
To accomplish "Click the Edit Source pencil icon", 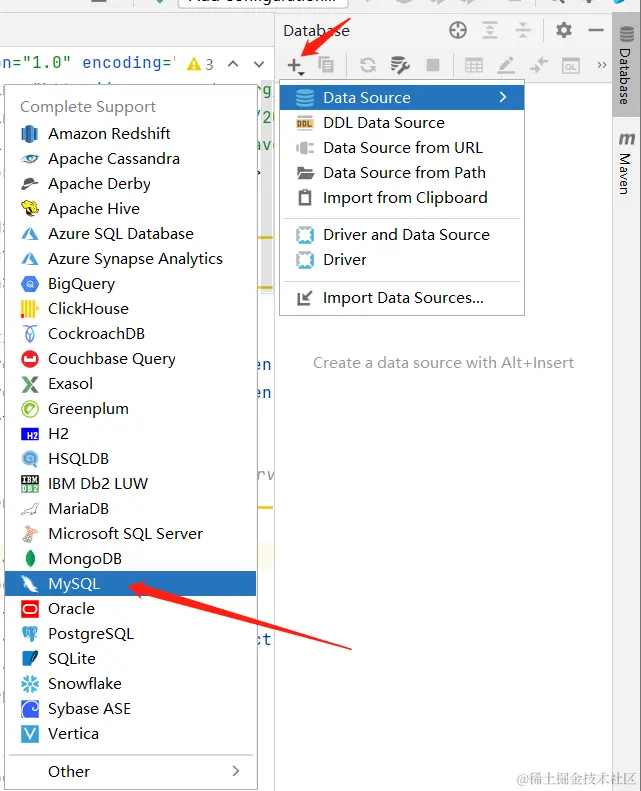I will [506, 66].
